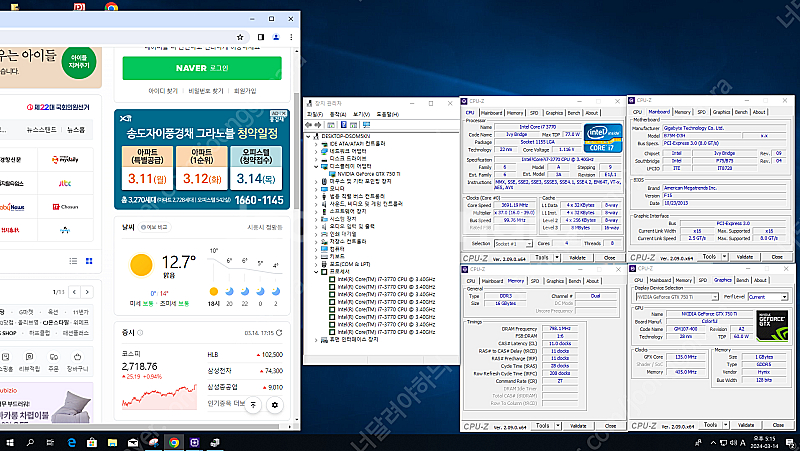Open Microsoft Edge from the taskbar
800x451 pixels.
72,442
